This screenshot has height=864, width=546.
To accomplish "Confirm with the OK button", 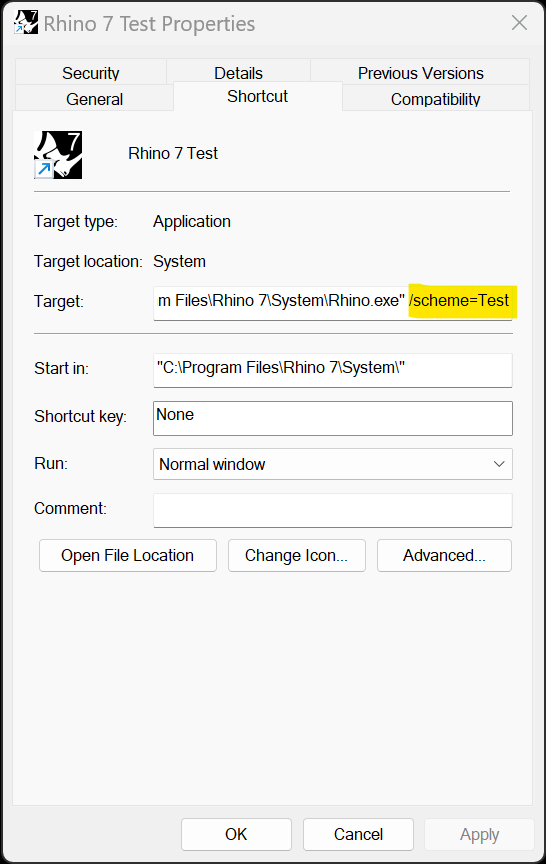I will [x=236, y=834].
